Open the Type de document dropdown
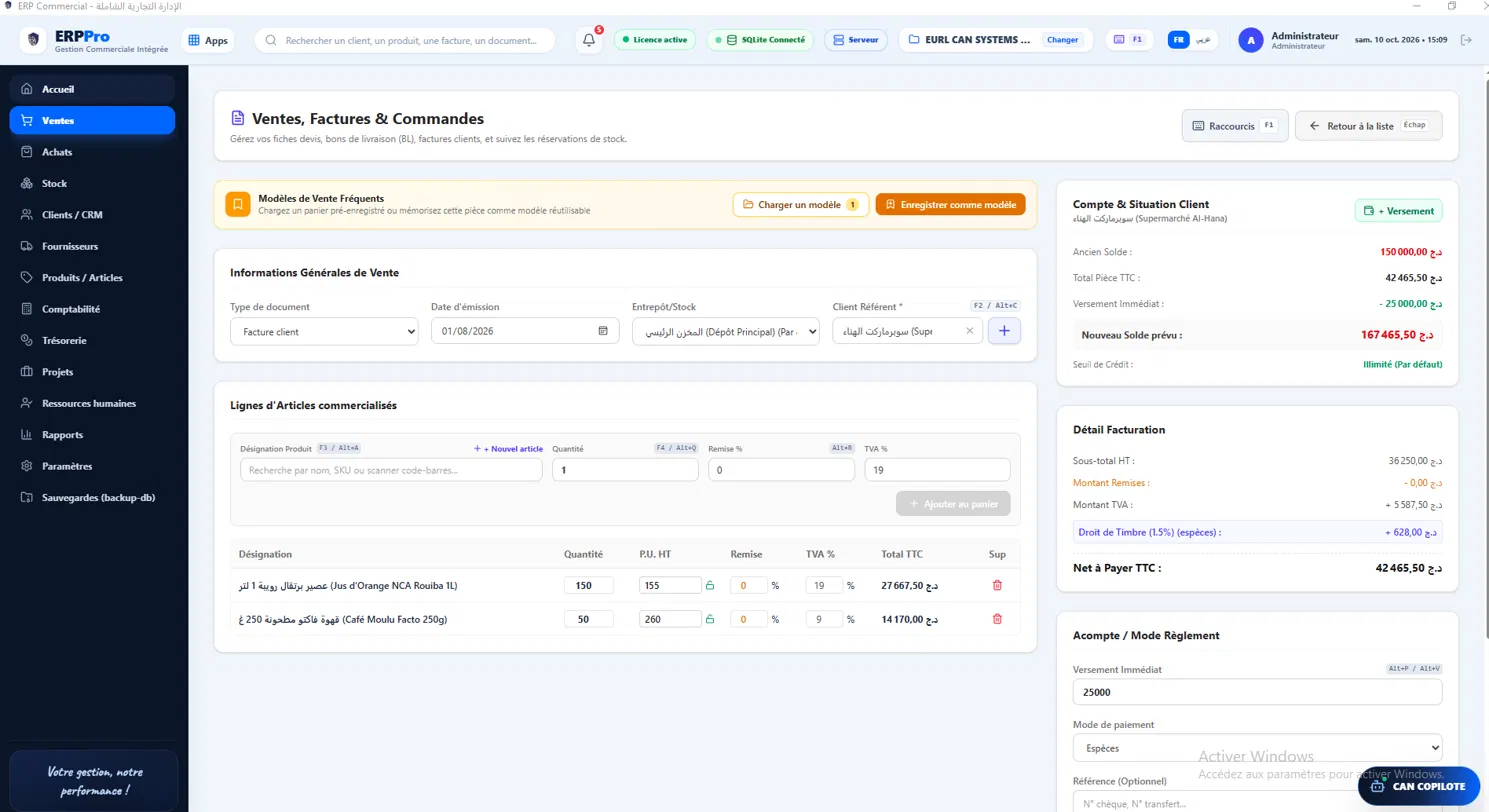 coord(324,331)
